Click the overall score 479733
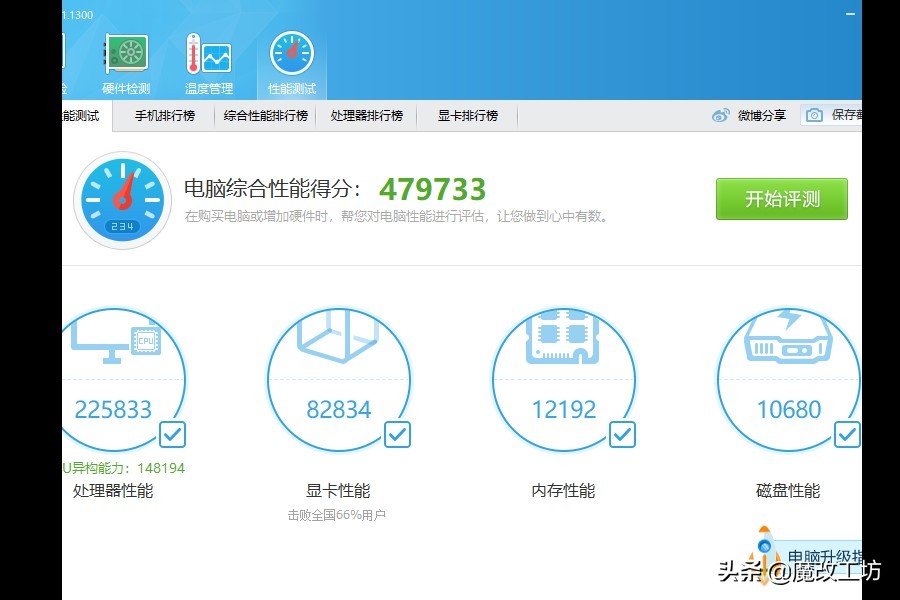The height and width of the screenshot is (600, 900). point(432,189)
